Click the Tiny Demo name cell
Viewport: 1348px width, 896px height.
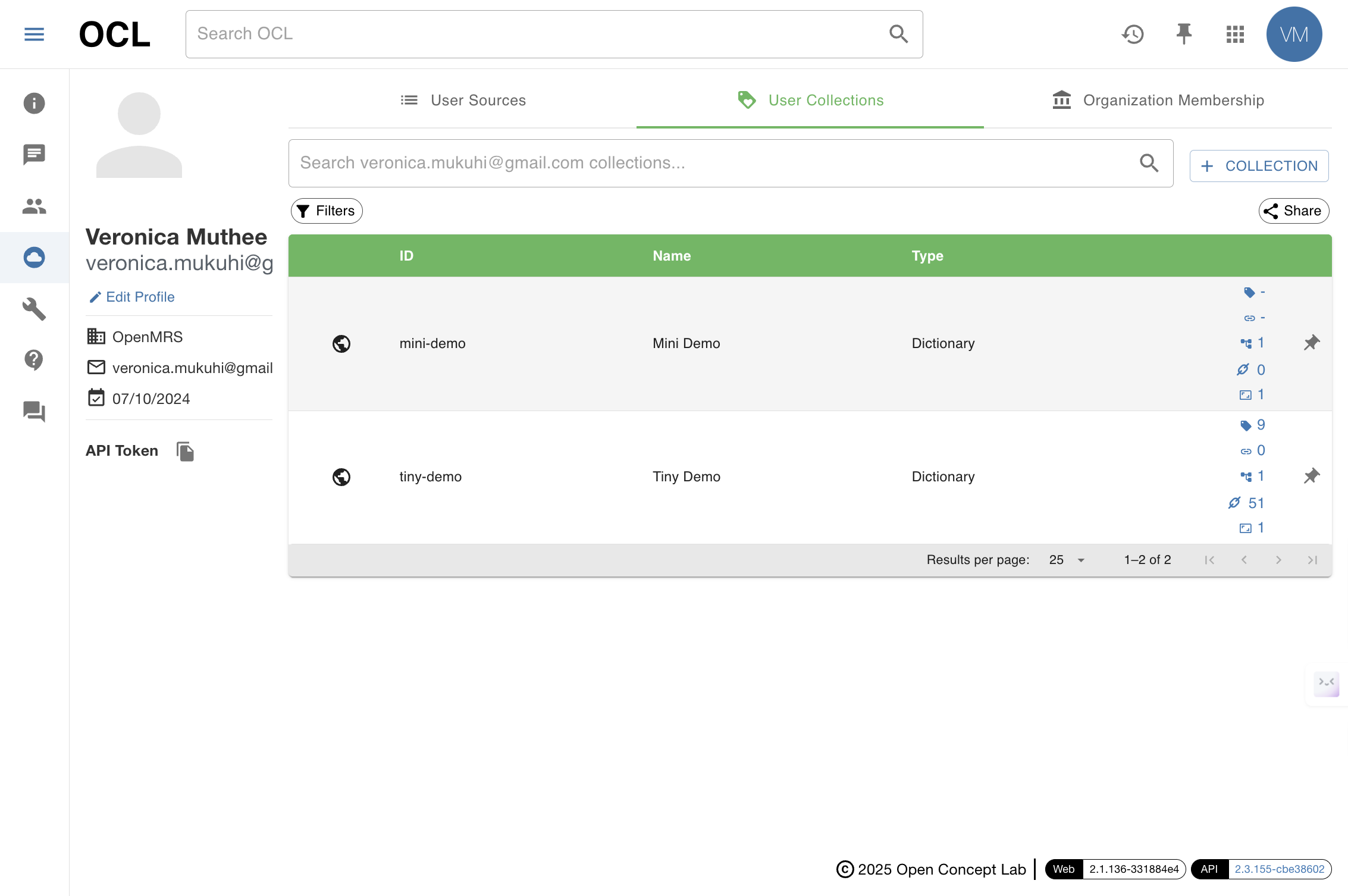coord(686,477)
